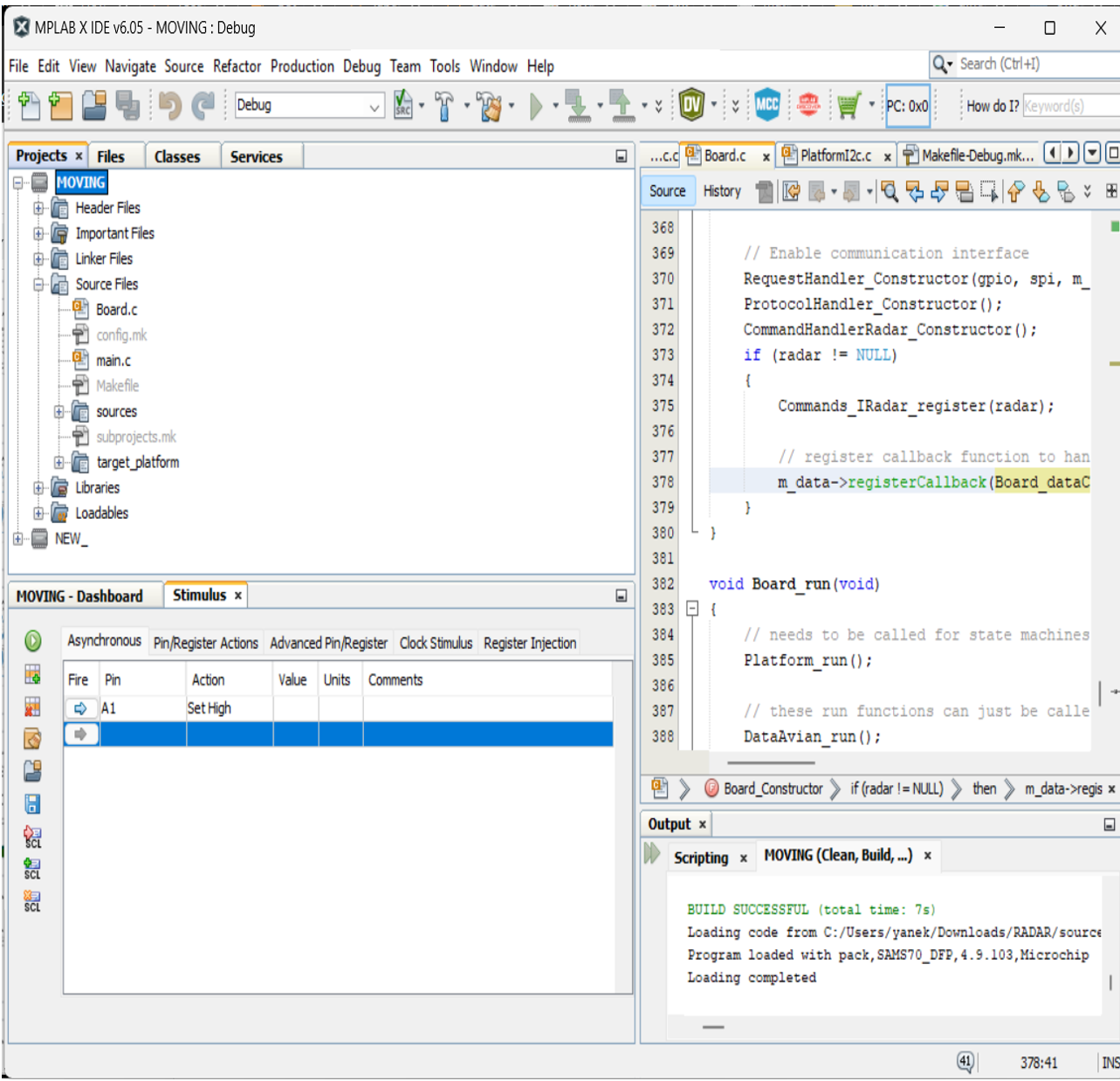
Task: Open the Production menu
Action: 302,66
